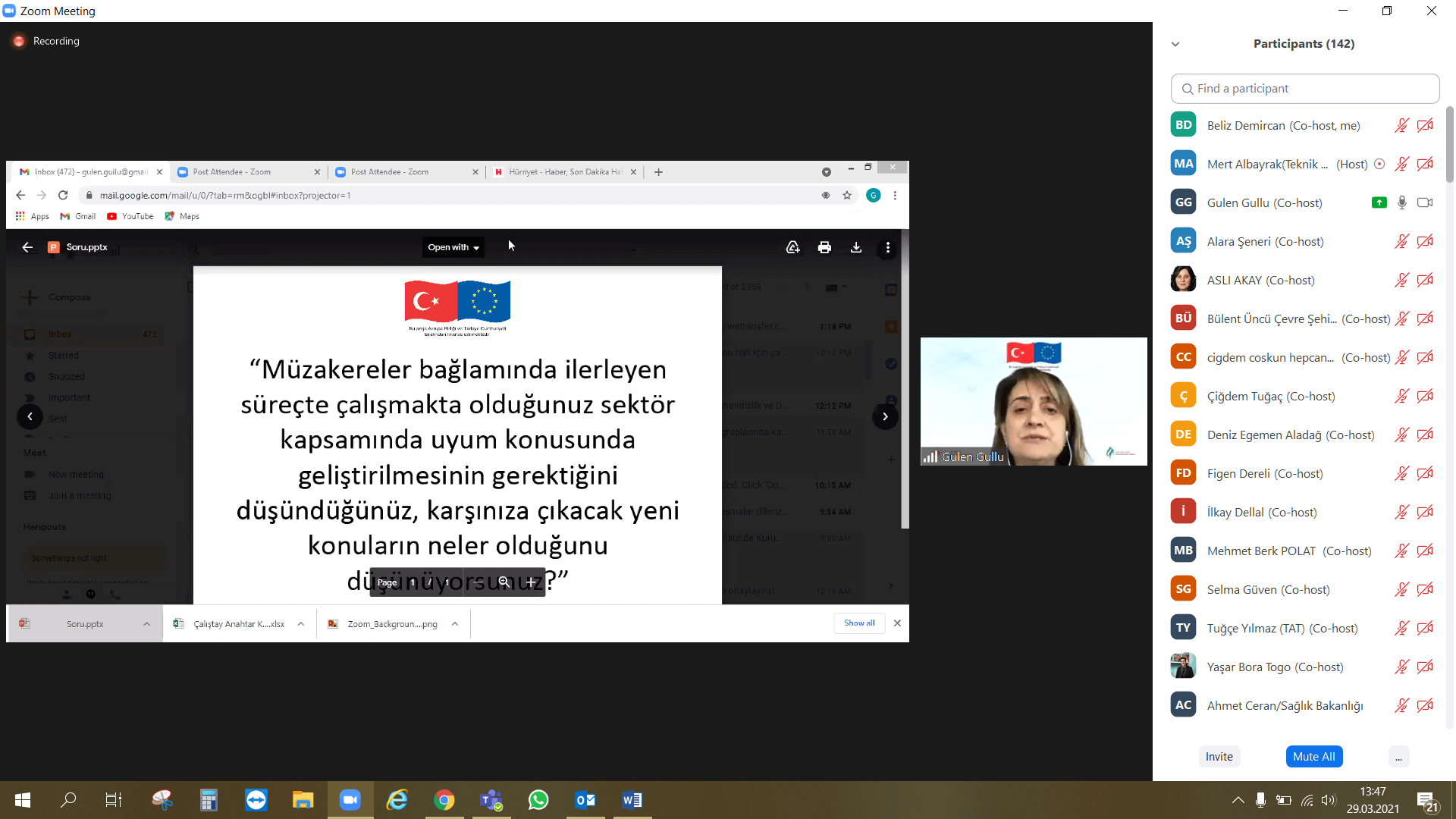This screenshot has height=819, width=1456.
Task: Show hidden system tray icons
Action: point(1238,800)
